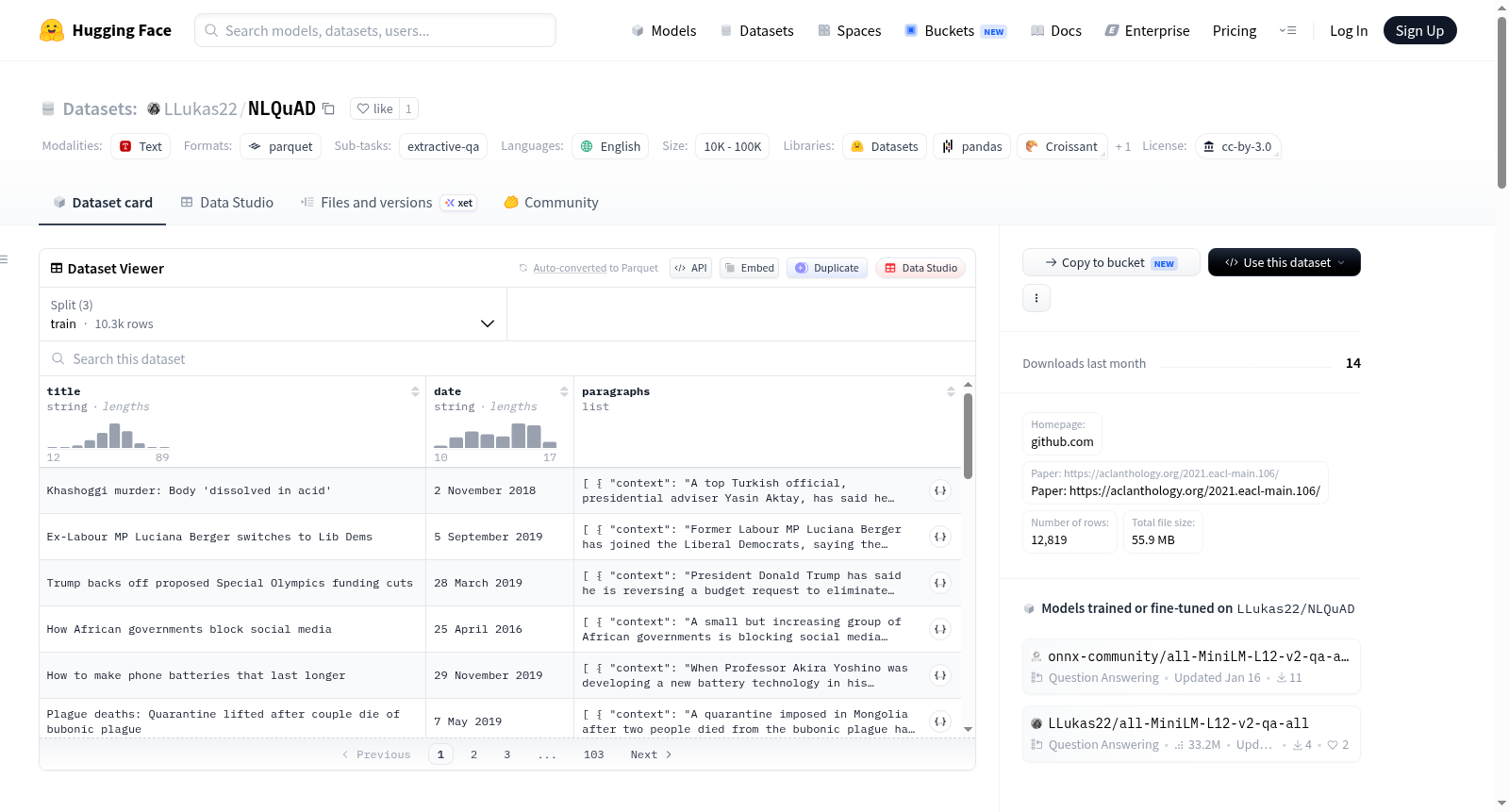1509x812 pixels.
Task: Click the dataset viewer table scrollbar
Action: [968, 436]
